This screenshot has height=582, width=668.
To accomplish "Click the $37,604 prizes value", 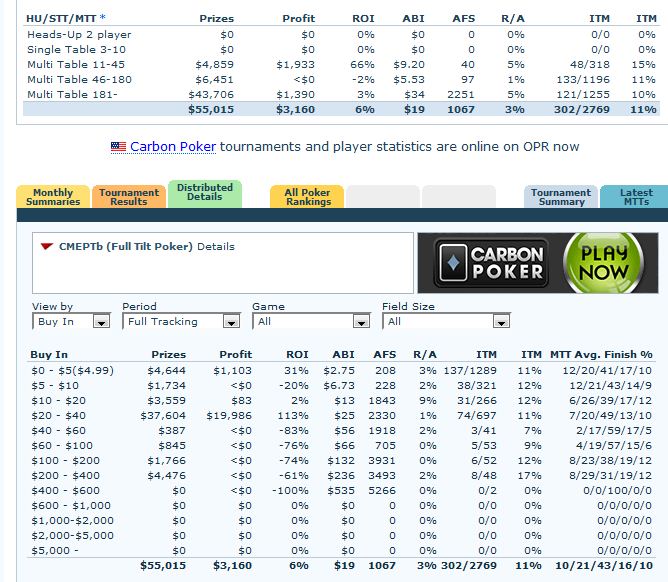I will 163,415.
